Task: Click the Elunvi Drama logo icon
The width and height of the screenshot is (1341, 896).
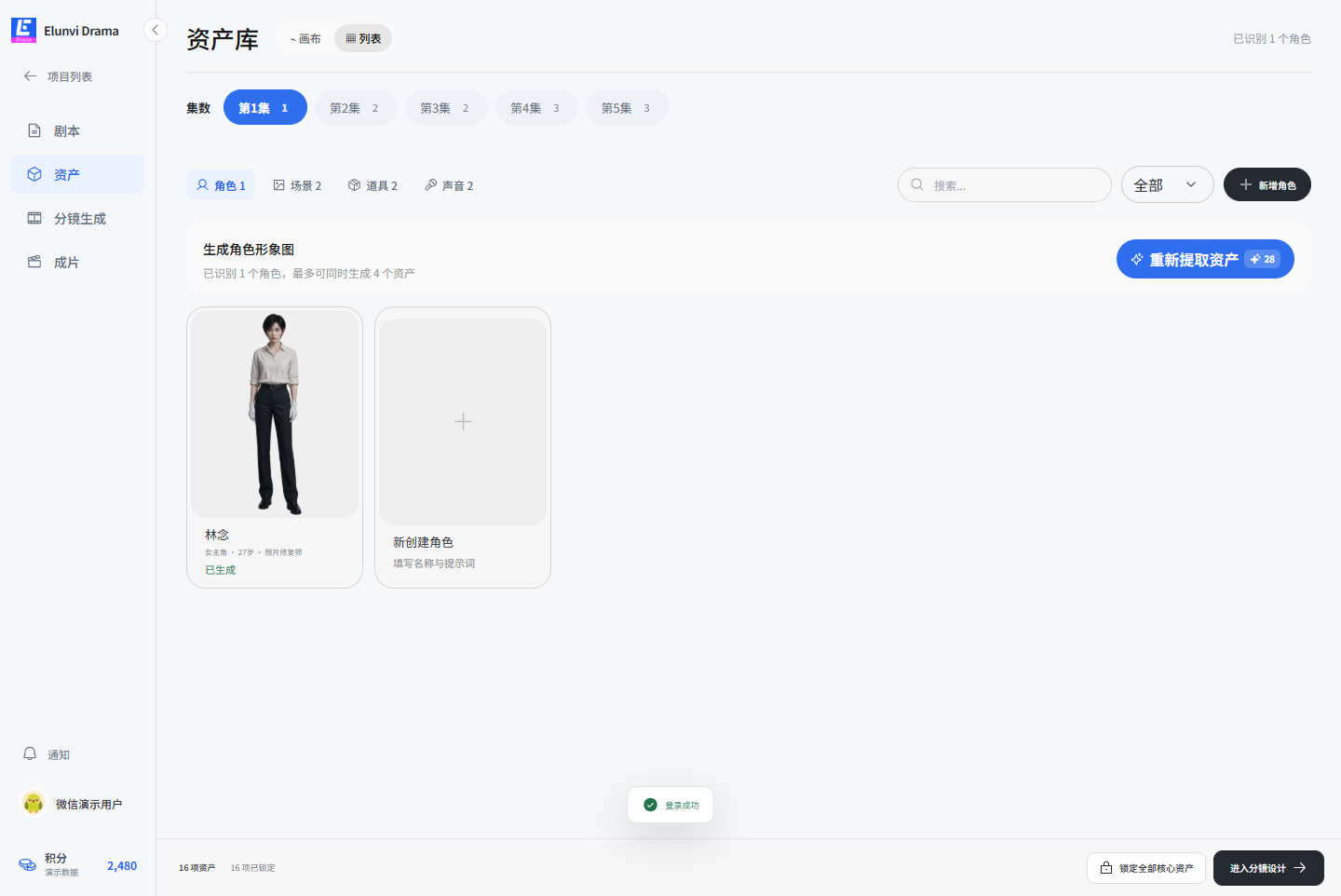Action: click(x=23, y=30)
